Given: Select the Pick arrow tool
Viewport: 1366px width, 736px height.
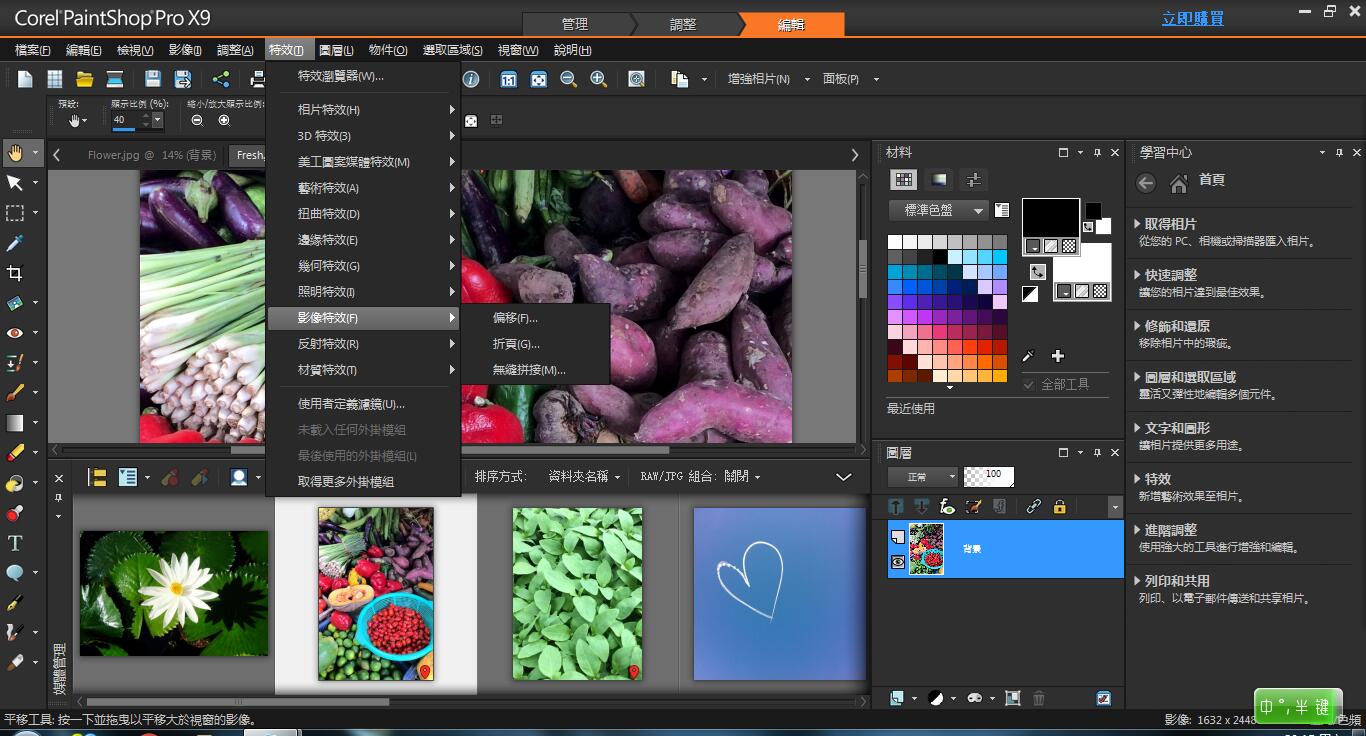Looking at the screenshot, I should [15, 183].
